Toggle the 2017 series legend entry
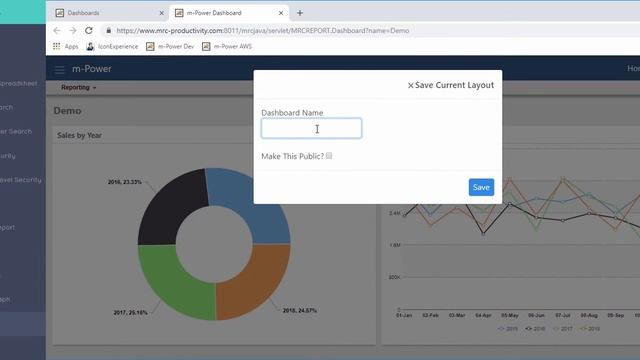This screenshot has width=640, height=360. click(x=562, y=329)
